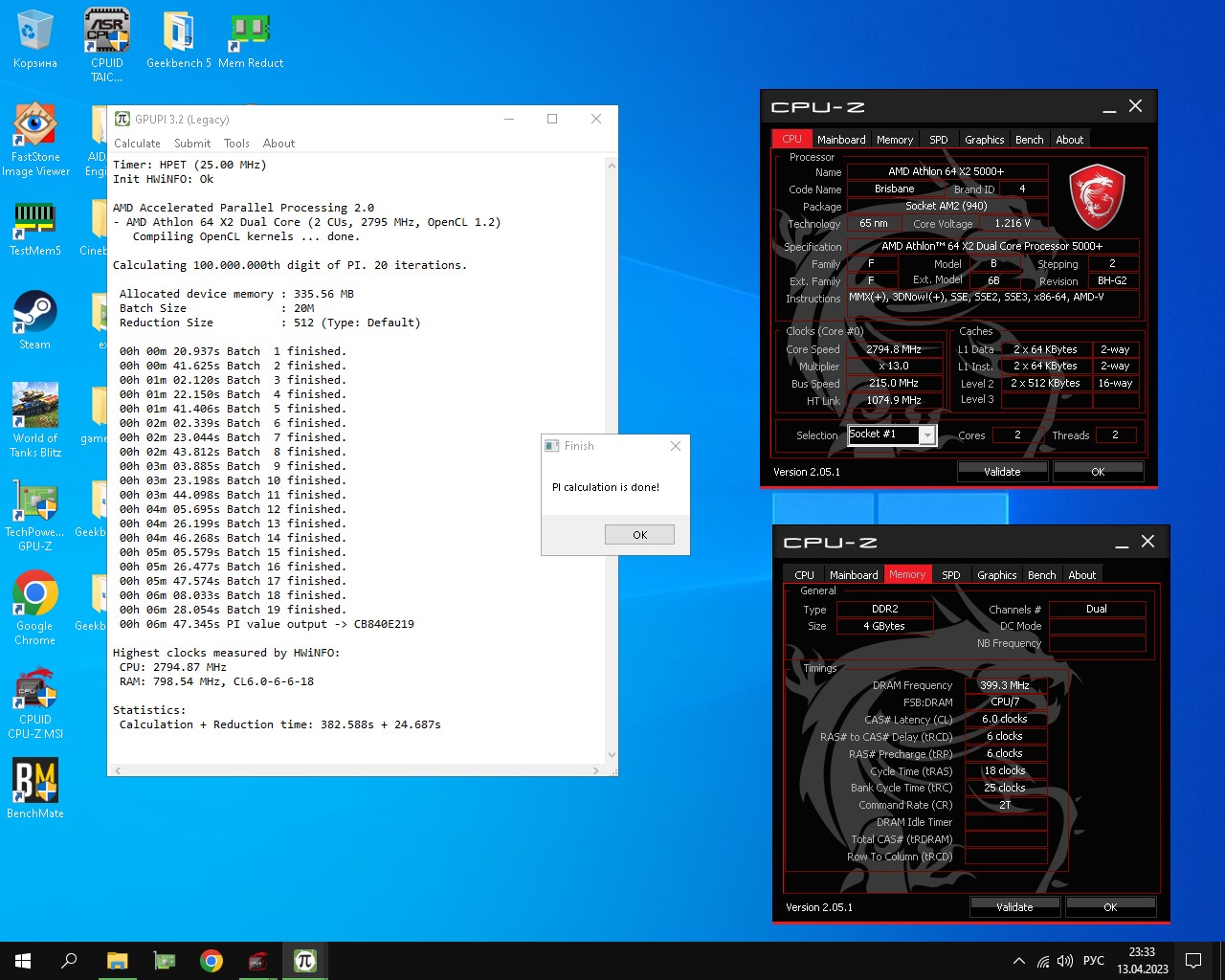Open About menu in GPUPI
The width and height of the screenshot is (1225, 980).
tap(278, 144)
